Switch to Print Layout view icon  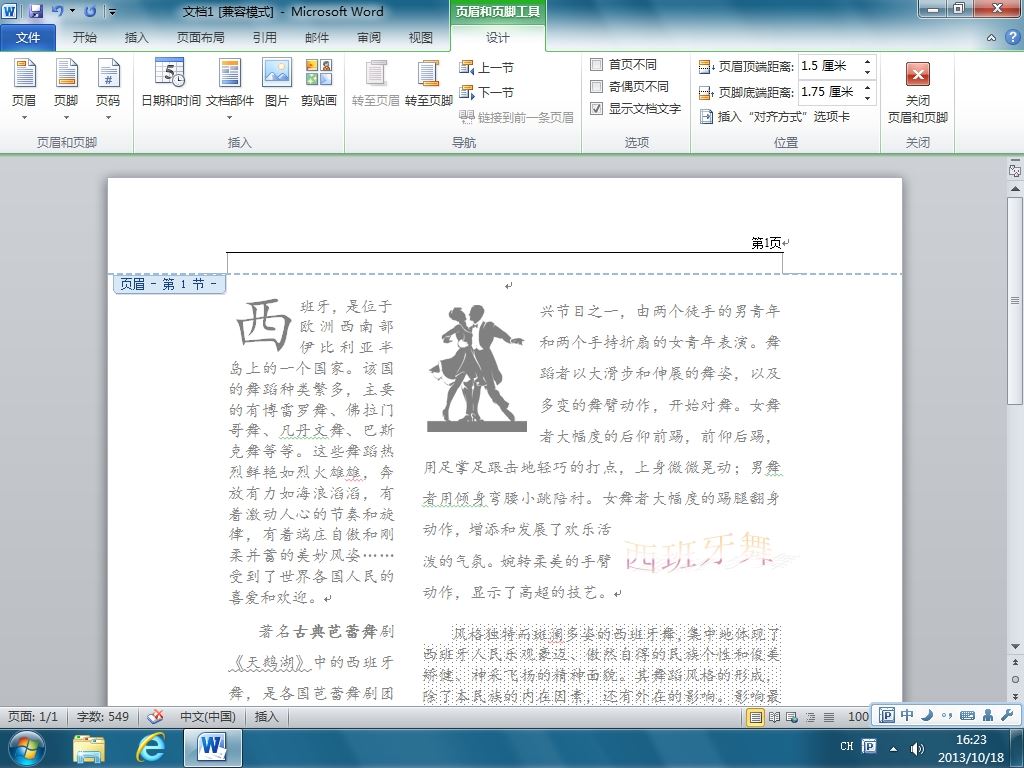tap(756, 717)
